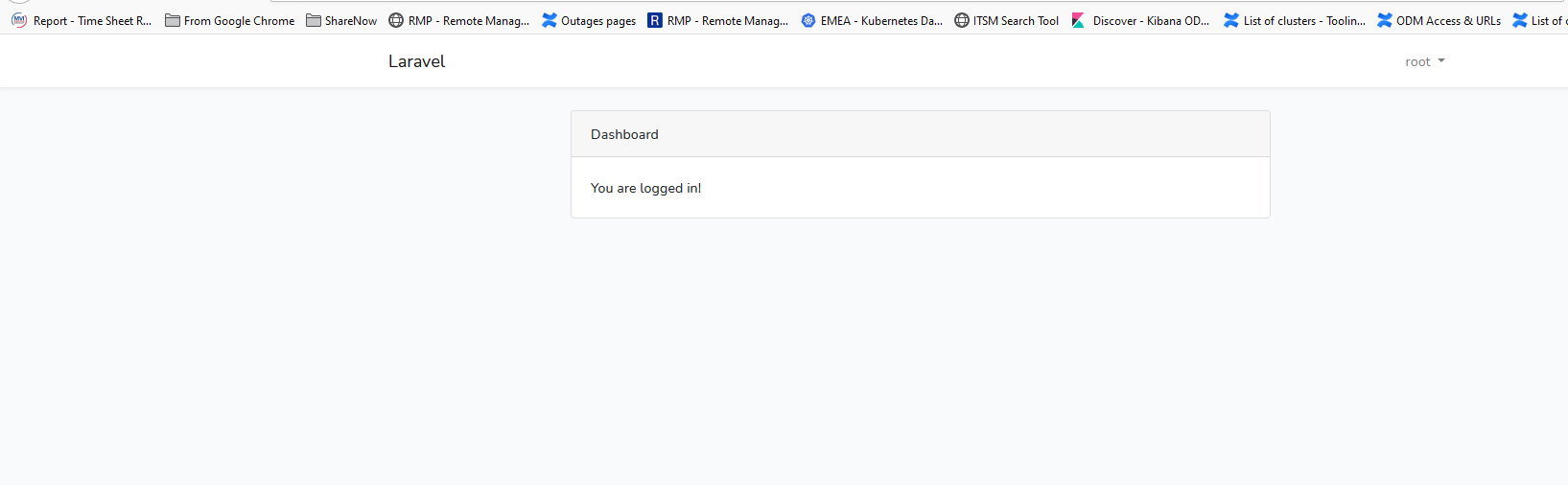Click the Laravel brand link
Image resolution: width=1568 pixels, height=485 pixels.
tap(417, 61)
